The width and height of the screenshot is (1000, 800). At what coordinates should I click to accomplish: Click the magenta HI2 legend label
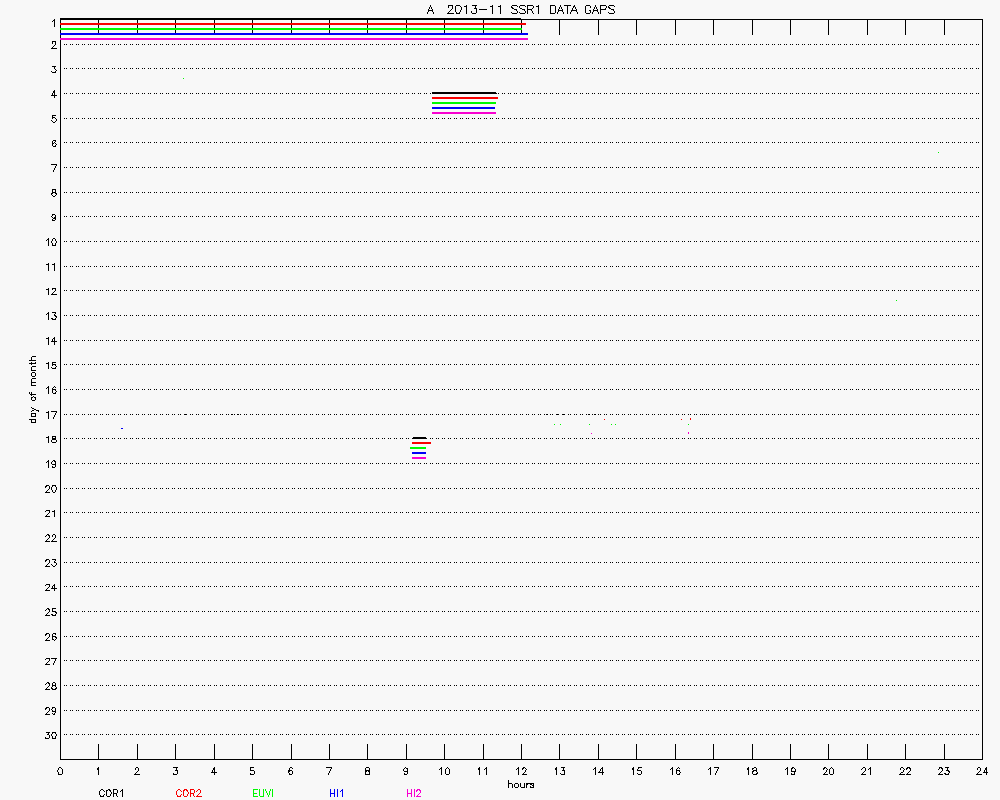[x=413, y=793]
